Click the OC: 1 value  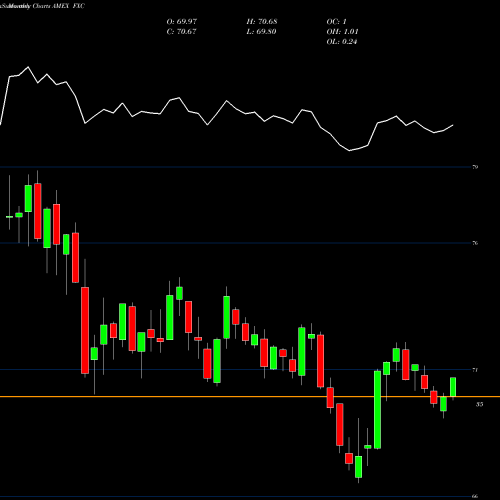(337, 22)
